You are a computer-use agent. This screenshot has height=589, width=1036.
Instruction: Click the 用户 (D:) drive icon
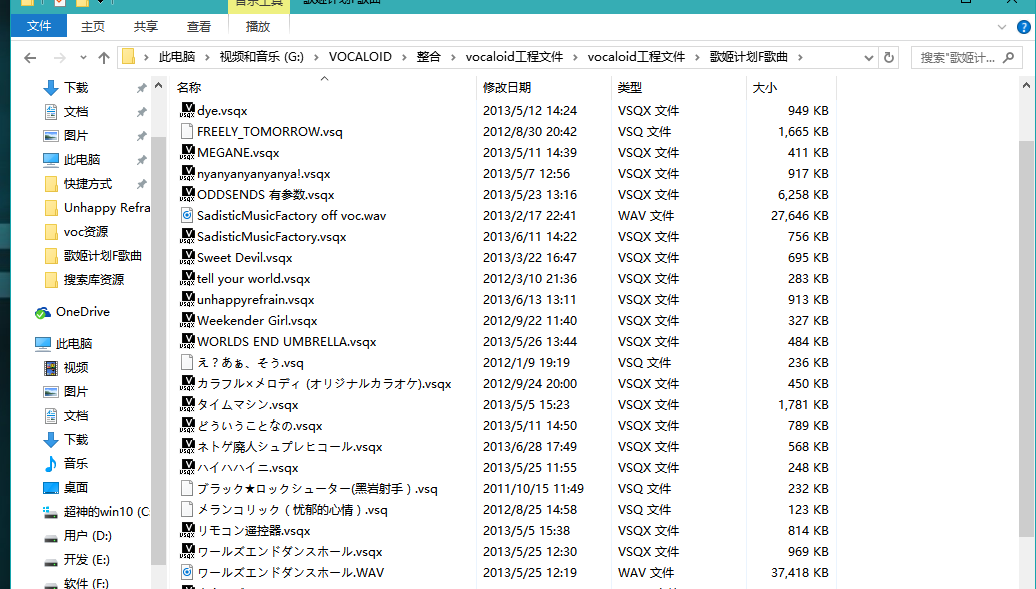(x=51, y=536)
